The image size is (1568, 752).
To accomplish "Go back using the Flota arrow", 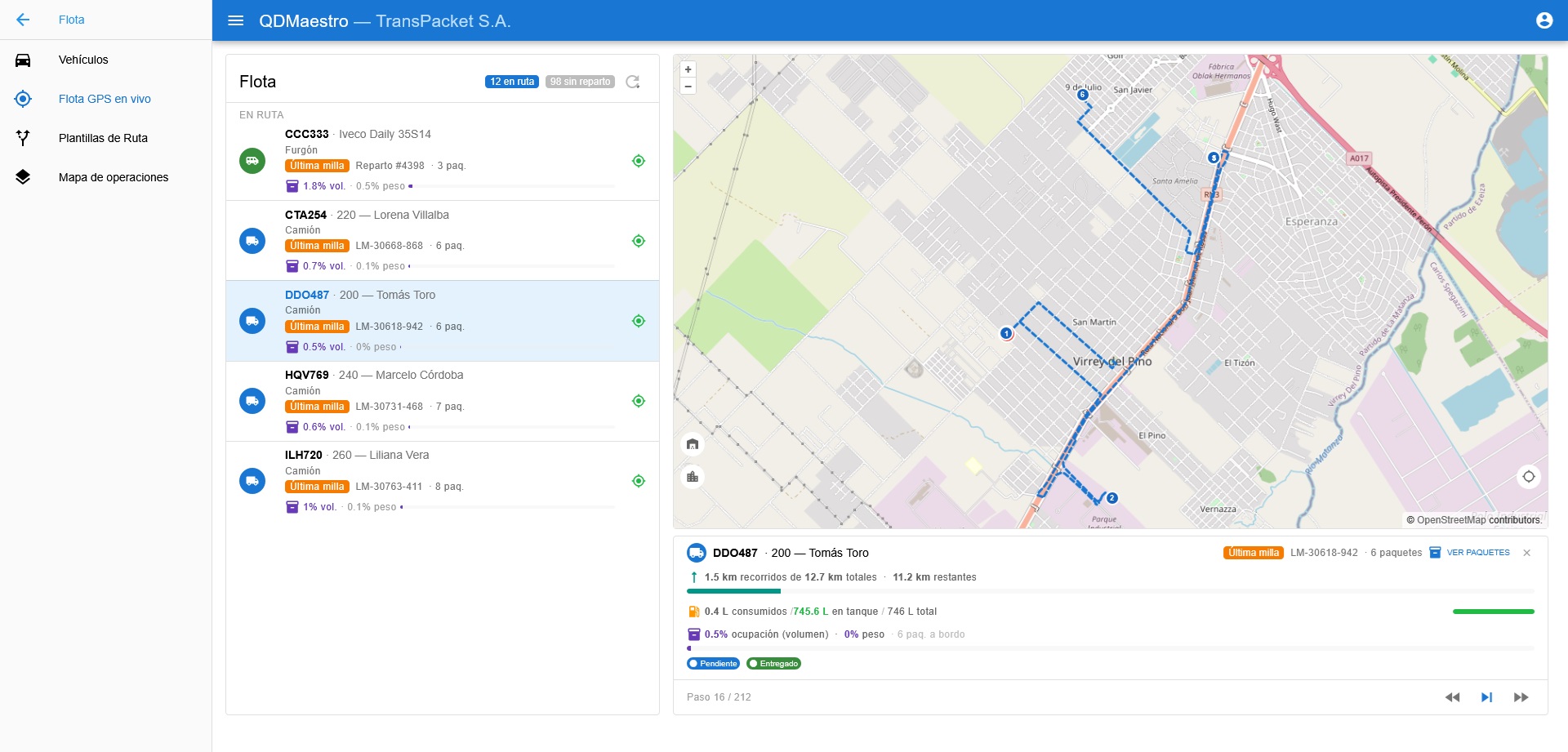I will (x=23, y=20).
